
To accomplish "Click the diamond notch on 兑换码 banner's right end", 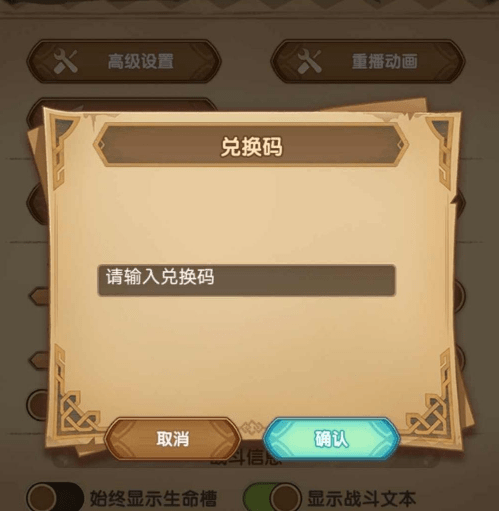I will (x=401, y=145).
